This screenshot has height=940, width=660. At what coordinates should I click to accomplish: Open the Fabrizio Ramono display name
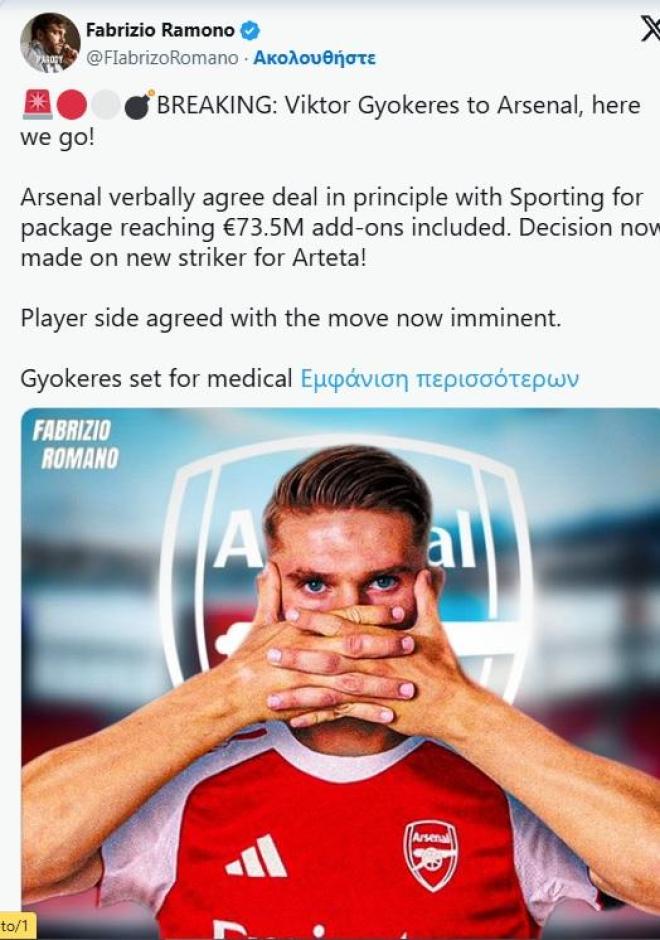pyautogui.click(x=160, y=30)
